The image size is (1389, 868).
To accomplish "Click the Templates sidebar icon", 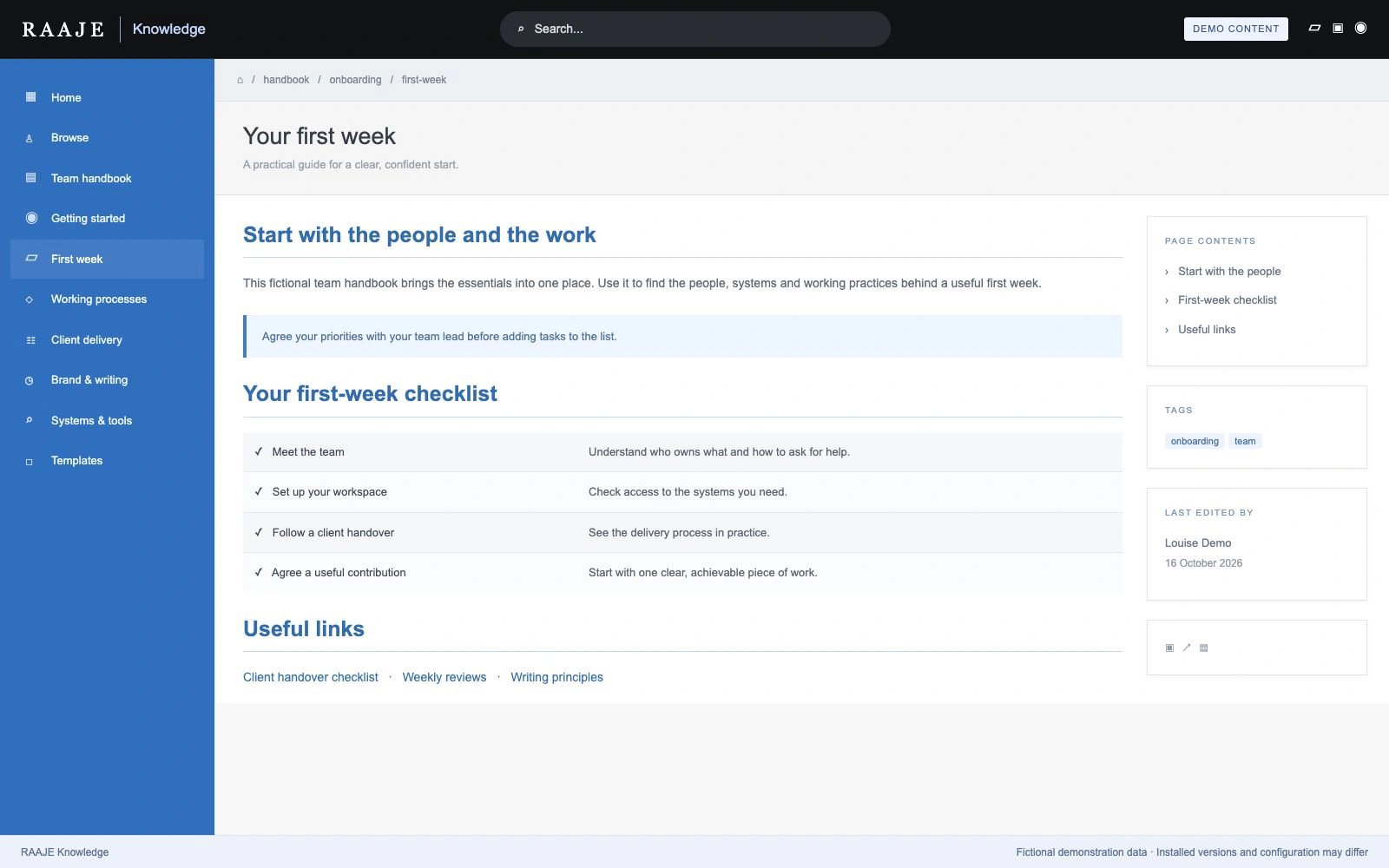I will 30,462.
